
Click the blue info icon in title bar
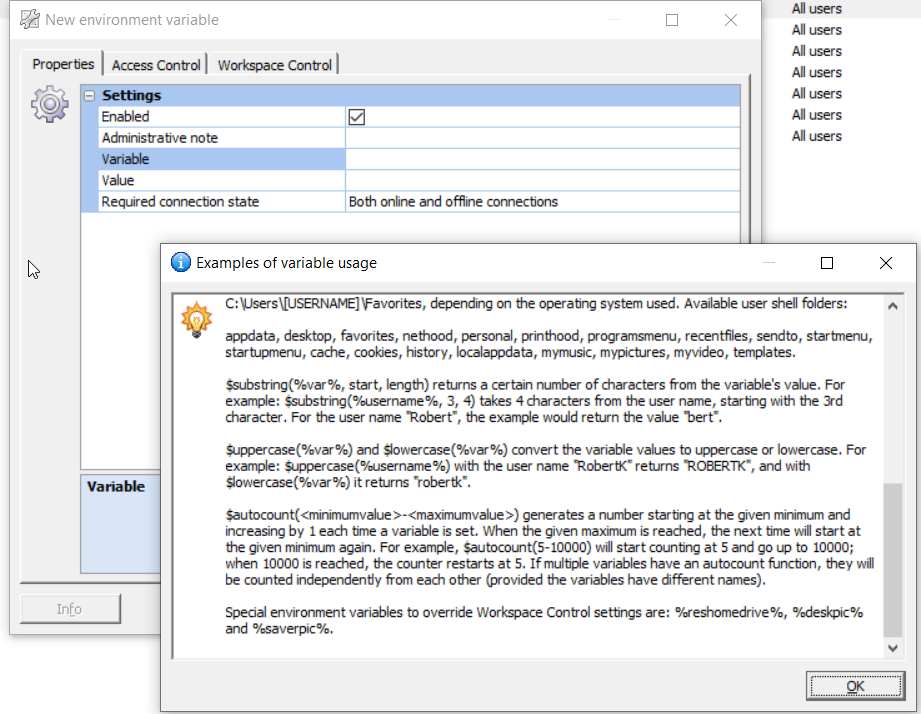181,263
